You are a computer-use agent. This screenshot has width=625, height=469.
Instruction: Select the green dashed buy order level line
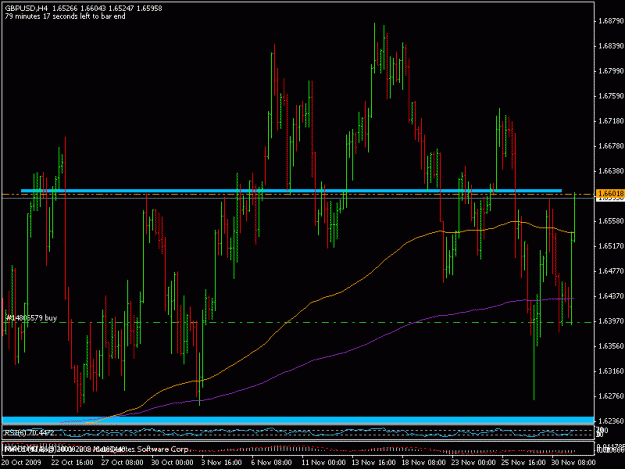coord(298,322)
